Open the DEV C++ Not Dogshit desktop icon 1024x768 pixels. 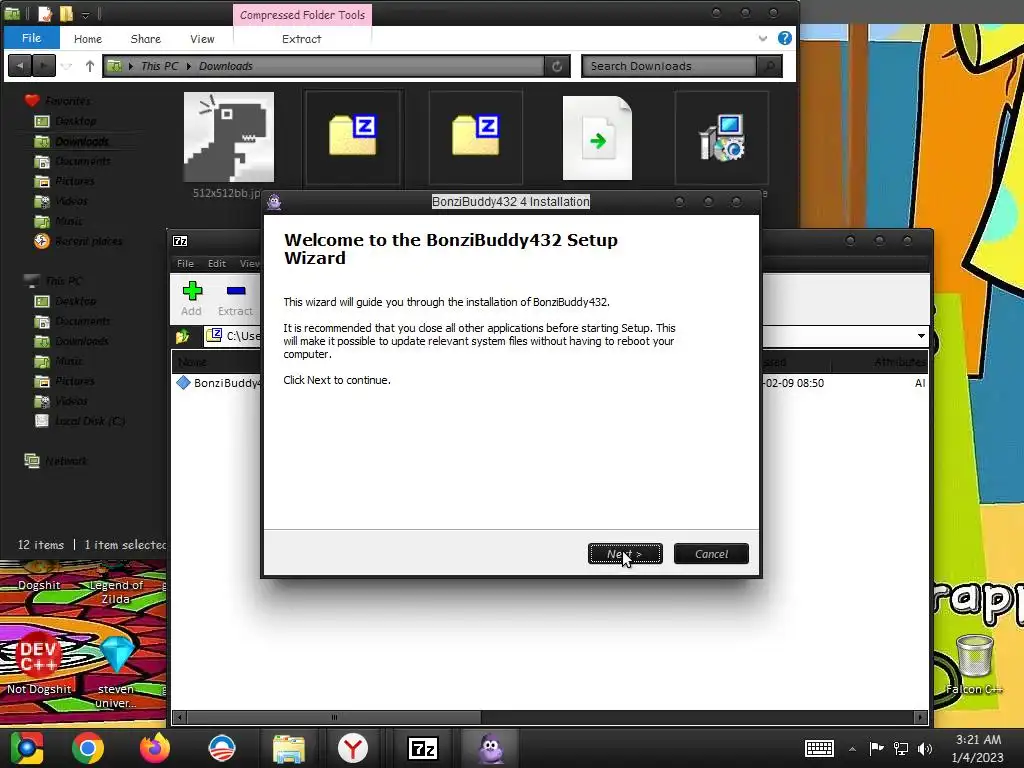click(39, 663)
